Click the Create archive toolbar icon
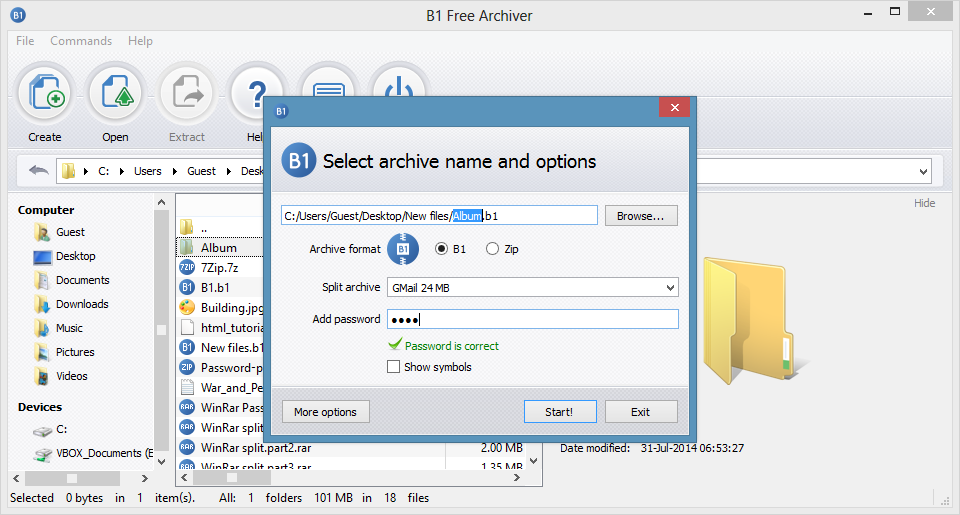This screenshot has height=515, width=960. coord(45,93)
